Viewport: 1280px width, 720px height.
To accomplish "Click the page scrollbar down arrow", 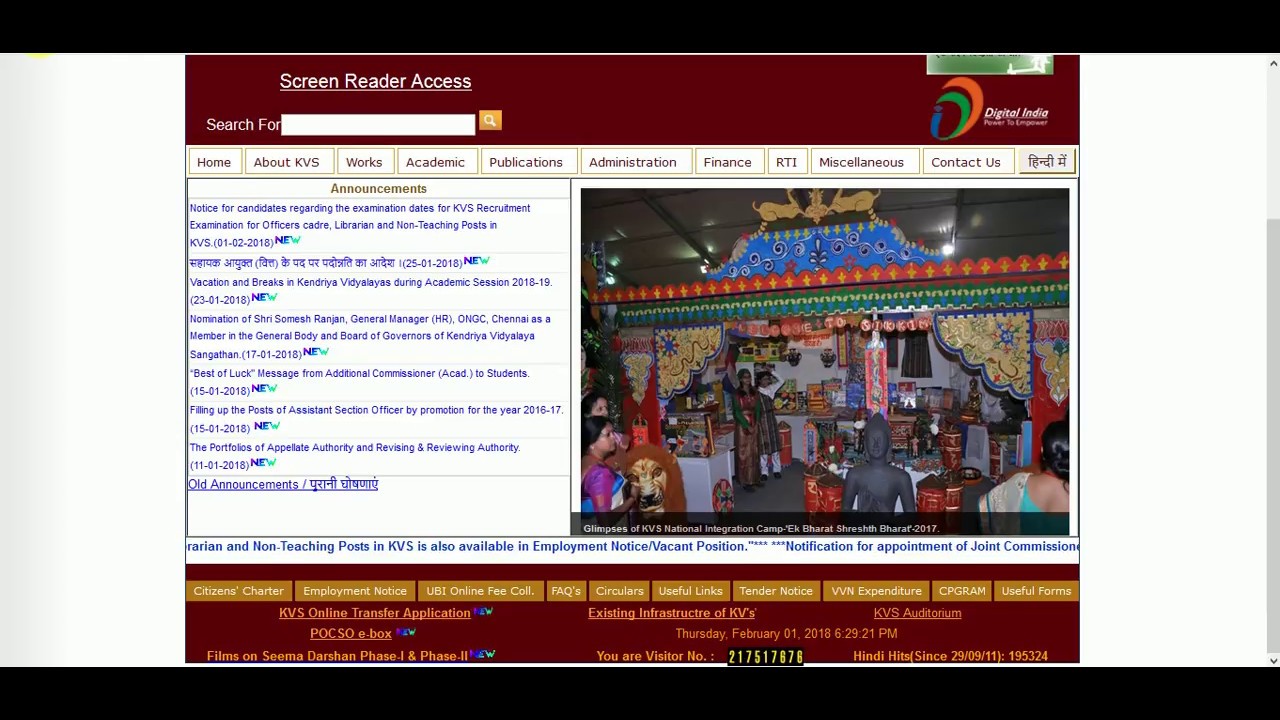I will [1273, 660].
